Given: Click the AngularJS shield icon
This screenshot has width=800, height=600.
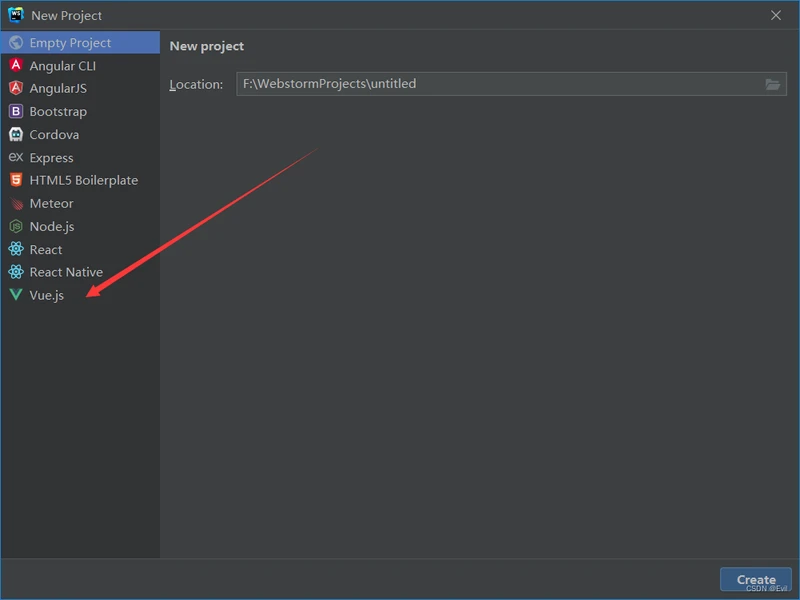Looking at the screenshot, I should [x=16, y=88].
